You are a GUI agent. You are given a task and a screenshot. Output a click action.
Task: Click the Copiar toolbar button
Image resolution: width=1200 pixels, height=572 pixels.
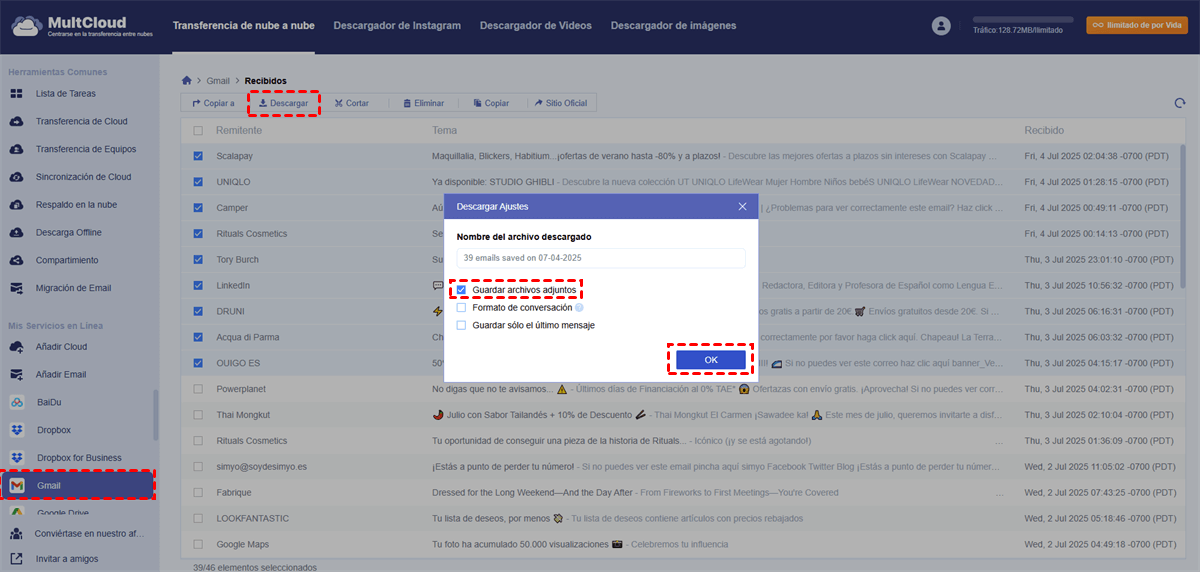click(491, 103)
